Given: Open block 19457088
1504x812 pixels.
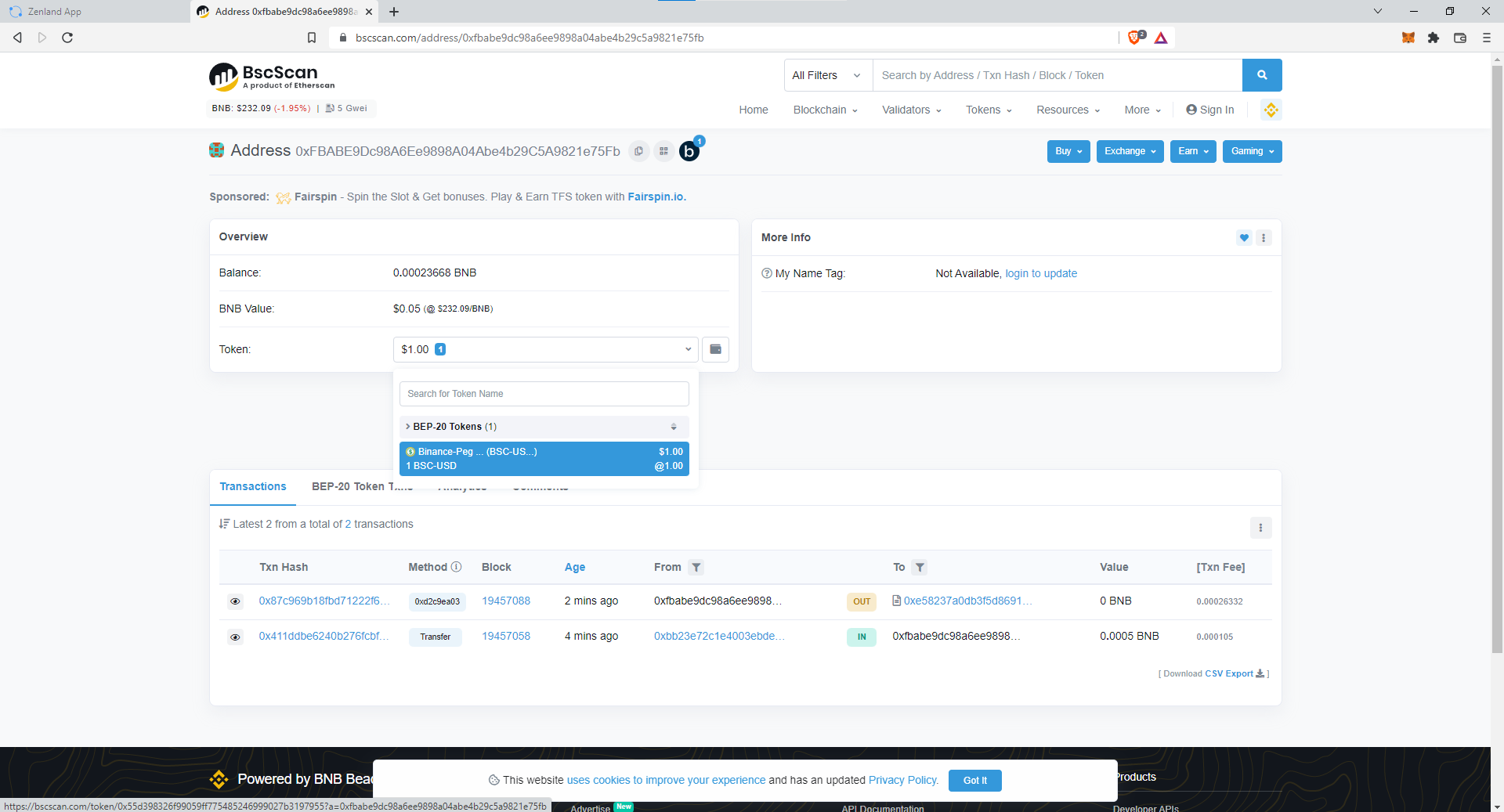Looking at the screenshot, I should pyautogui.click(x=506, y=601).
